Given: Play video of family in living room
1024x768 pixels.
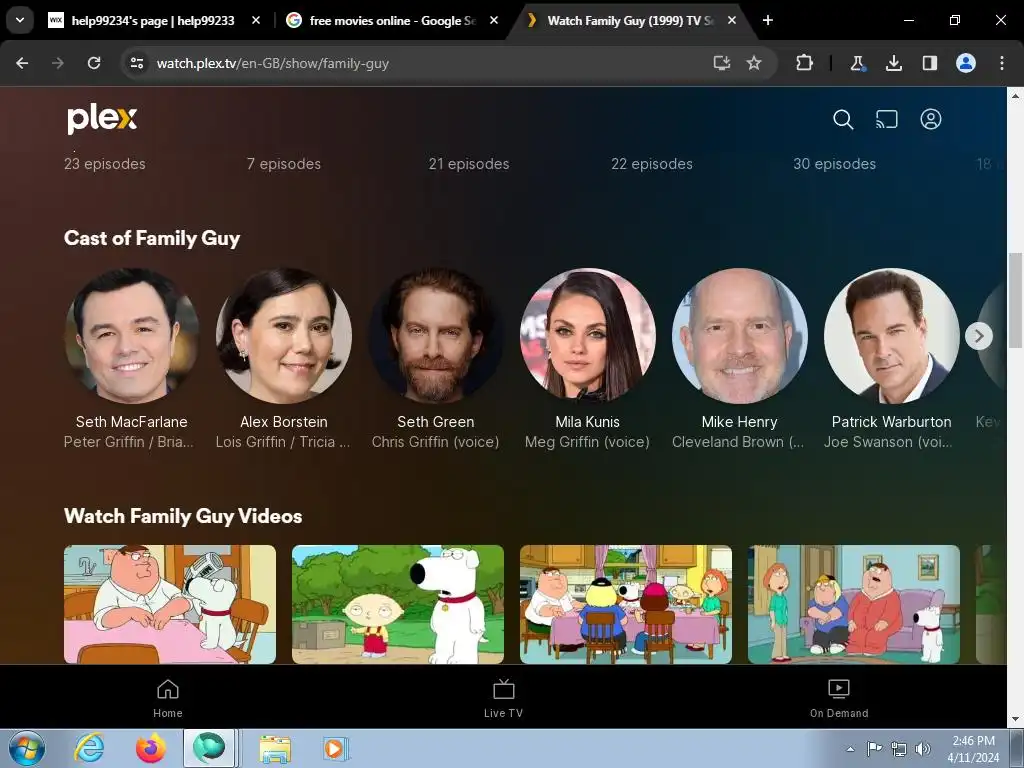Looking at the screenshot, I should [x=854, y=604].
